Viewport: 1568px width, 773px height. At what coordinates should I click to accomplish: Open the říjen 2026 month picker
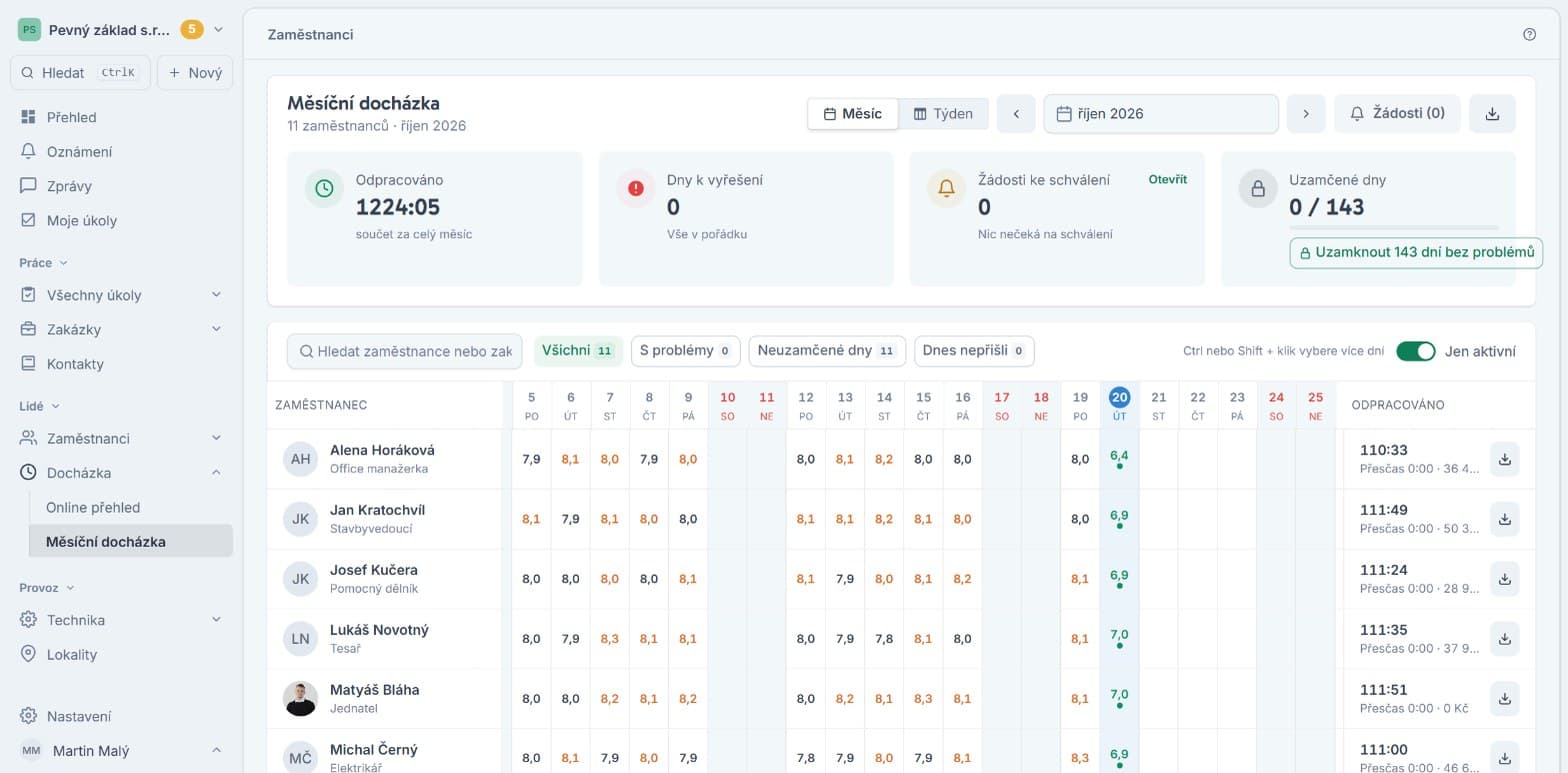pyautogui.click(x=1161, y=114)
